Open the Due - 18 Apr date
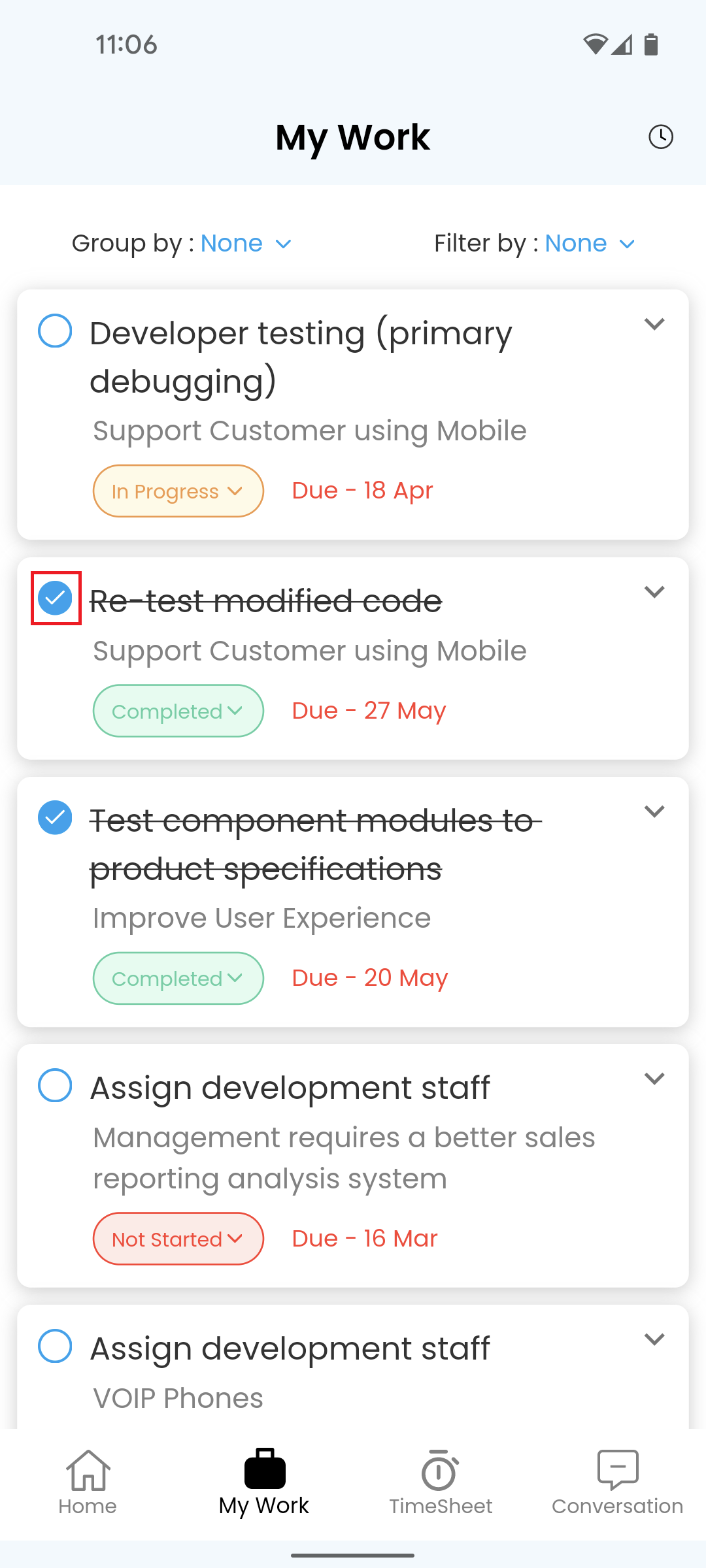The height and width of the screenshot is (1568, 706). pos(362,490)
